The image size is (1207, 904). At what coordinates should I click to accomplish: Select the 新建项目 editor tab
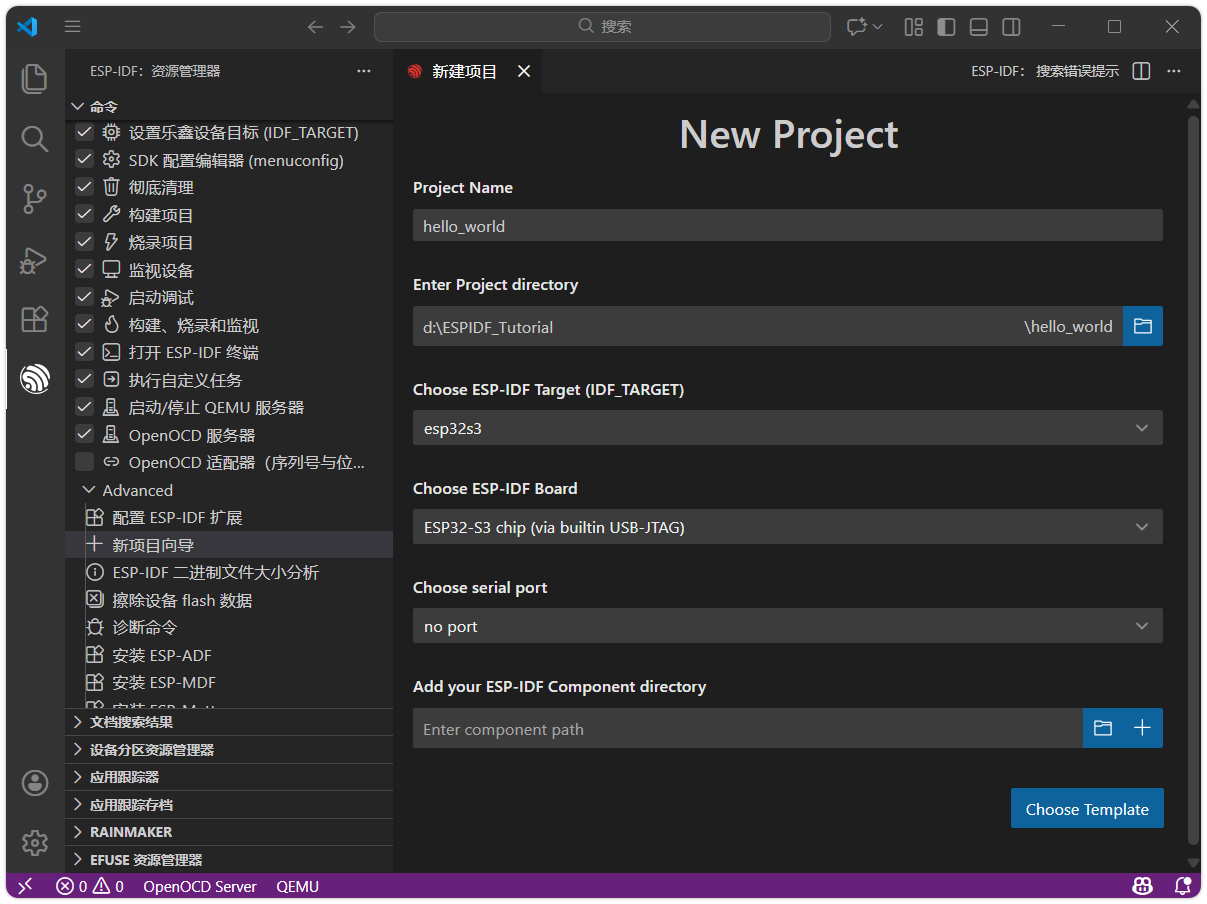click(x=464, y=72)
